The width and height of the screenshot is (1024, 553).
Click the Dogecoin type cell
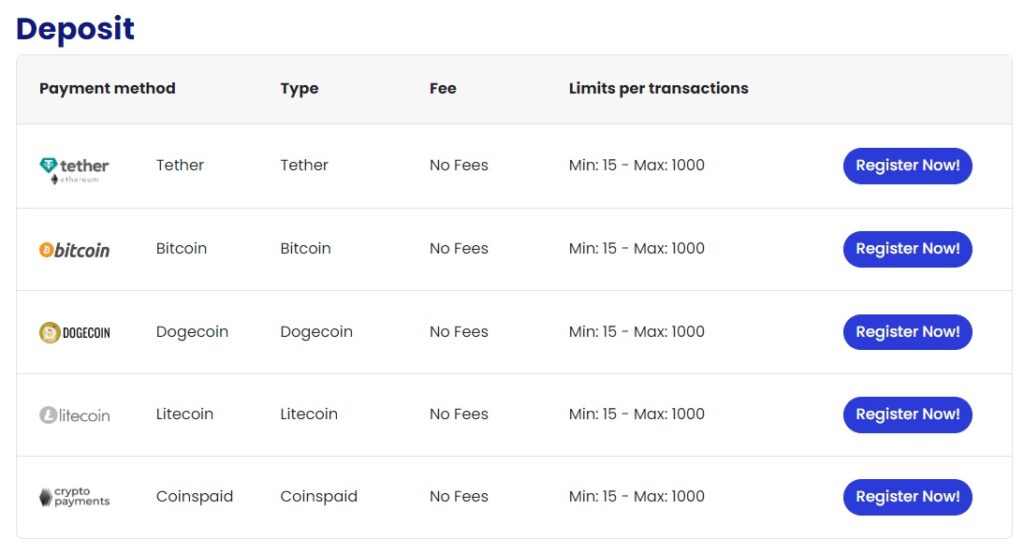pos(316,332)
